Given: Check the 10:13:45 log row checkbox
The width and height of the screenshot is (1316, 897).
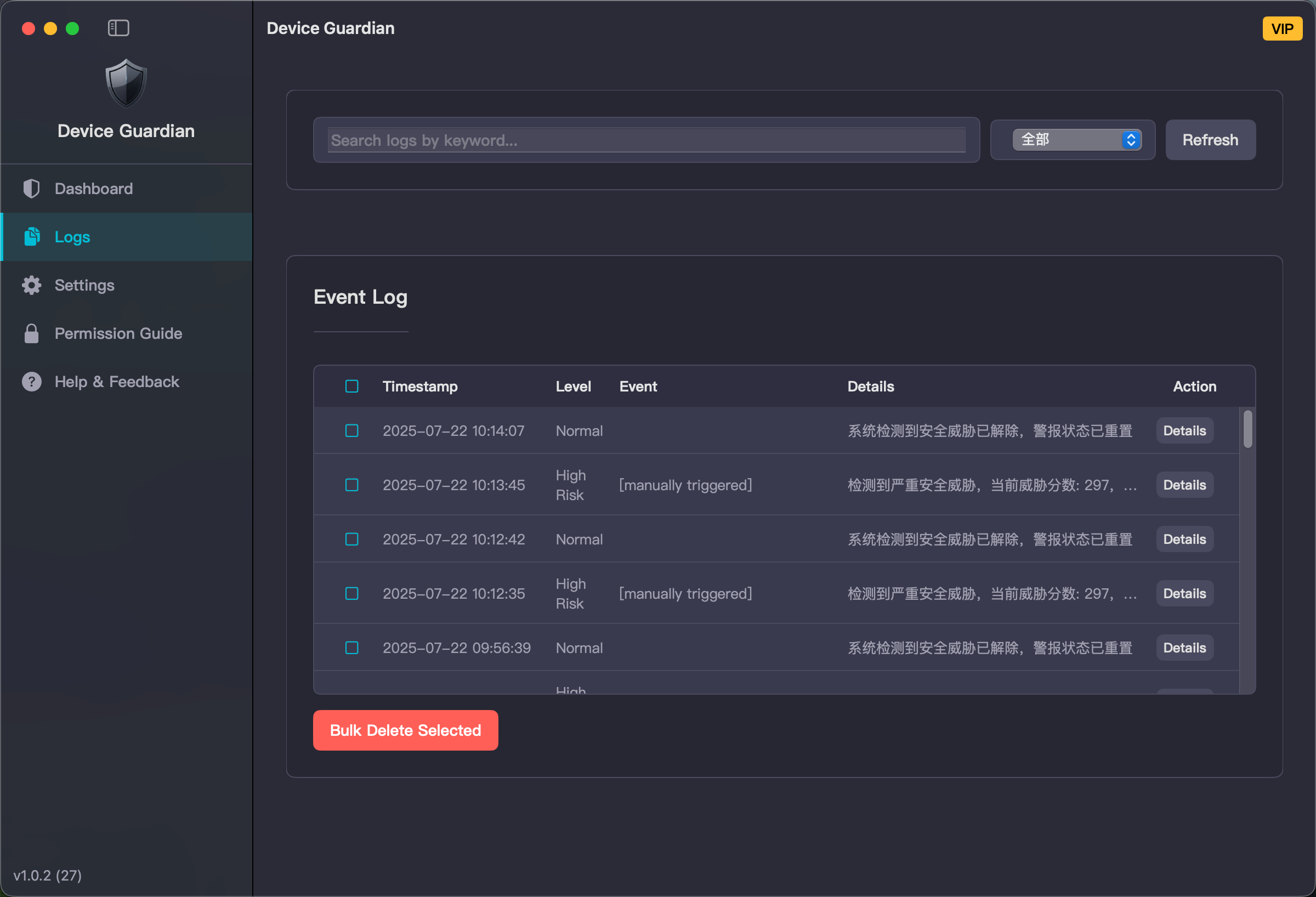Looking at the screenshot, I should [x=351, y=485].
